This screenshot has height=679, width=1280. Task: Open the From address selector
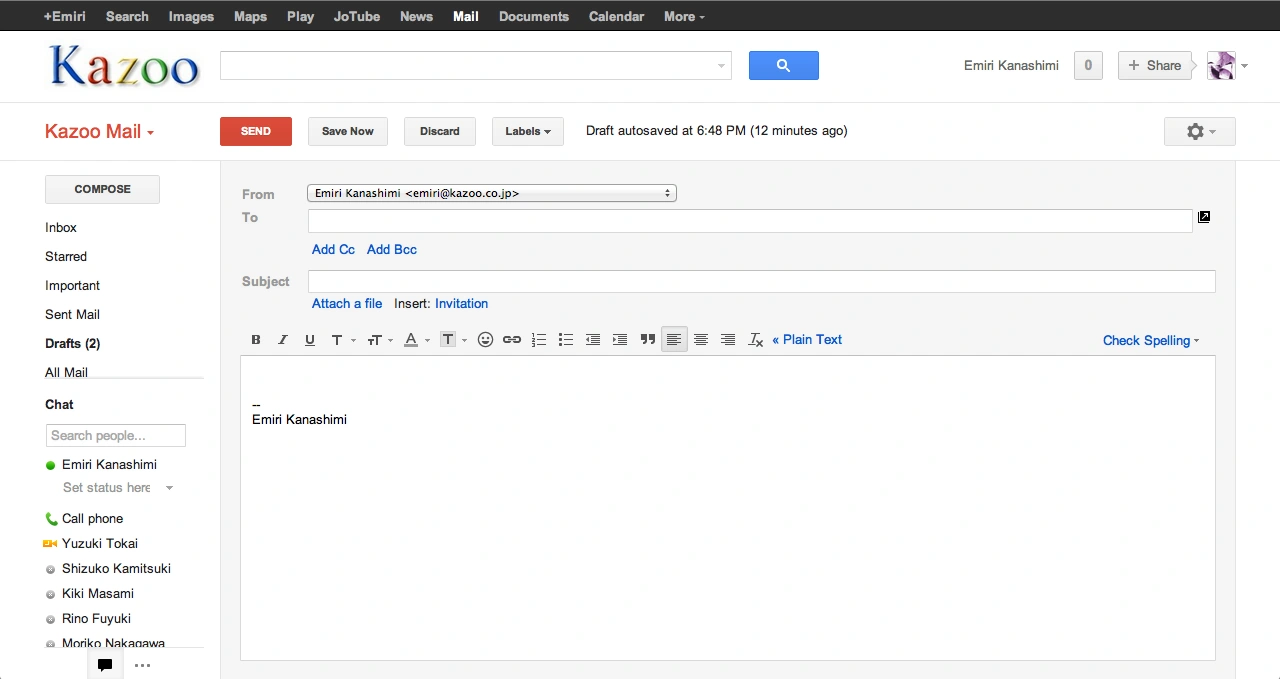[492, 193]
